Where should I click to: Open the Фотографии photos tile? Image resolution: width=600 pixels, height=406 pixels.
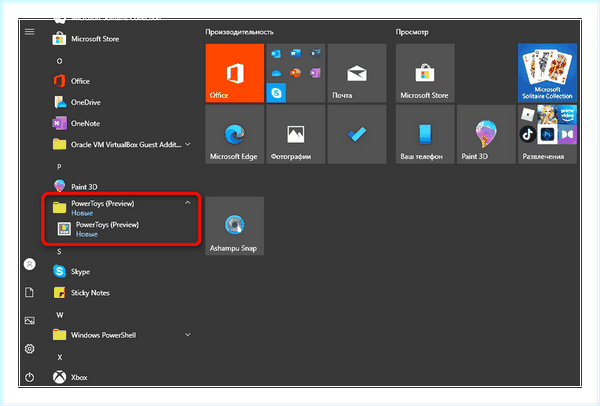coord(296,134)
